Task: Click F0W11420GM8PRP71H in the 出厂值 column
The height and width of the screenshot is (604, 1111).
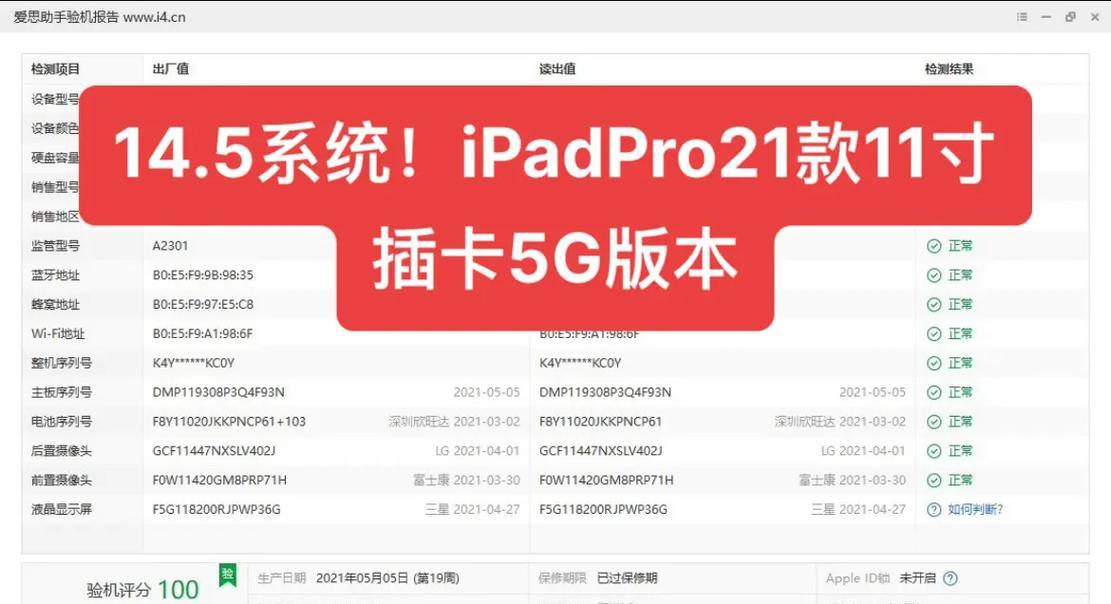Action: tap(220, 480)
